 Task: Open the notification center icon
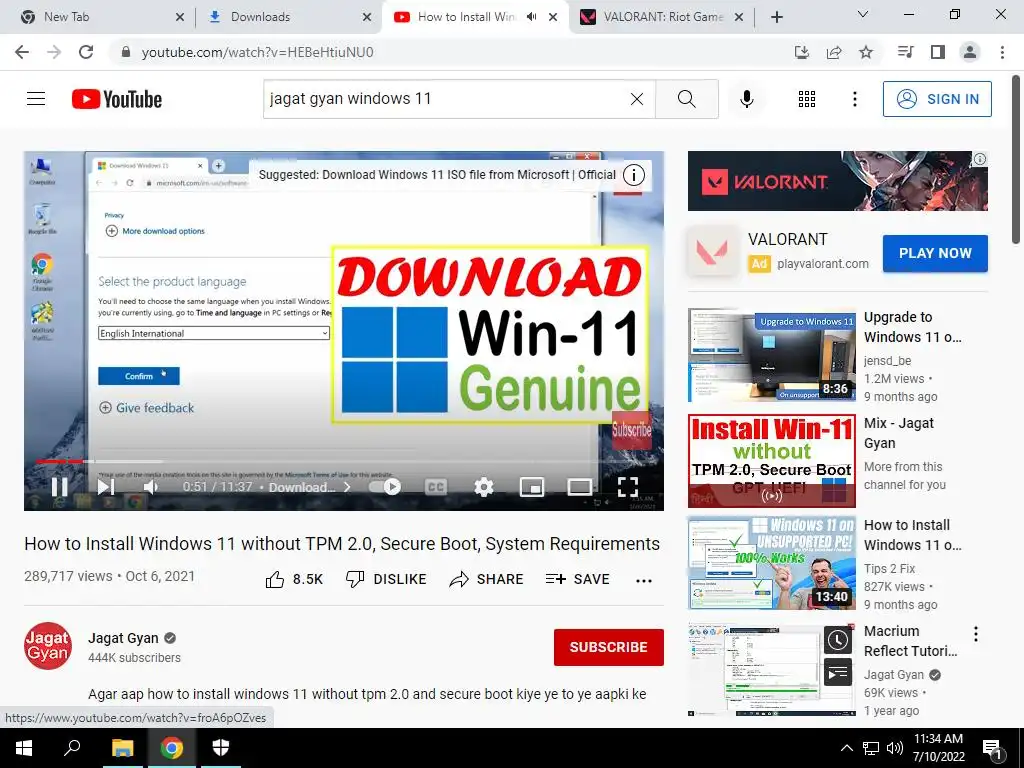pyautogui.click(x=993, y=749)
